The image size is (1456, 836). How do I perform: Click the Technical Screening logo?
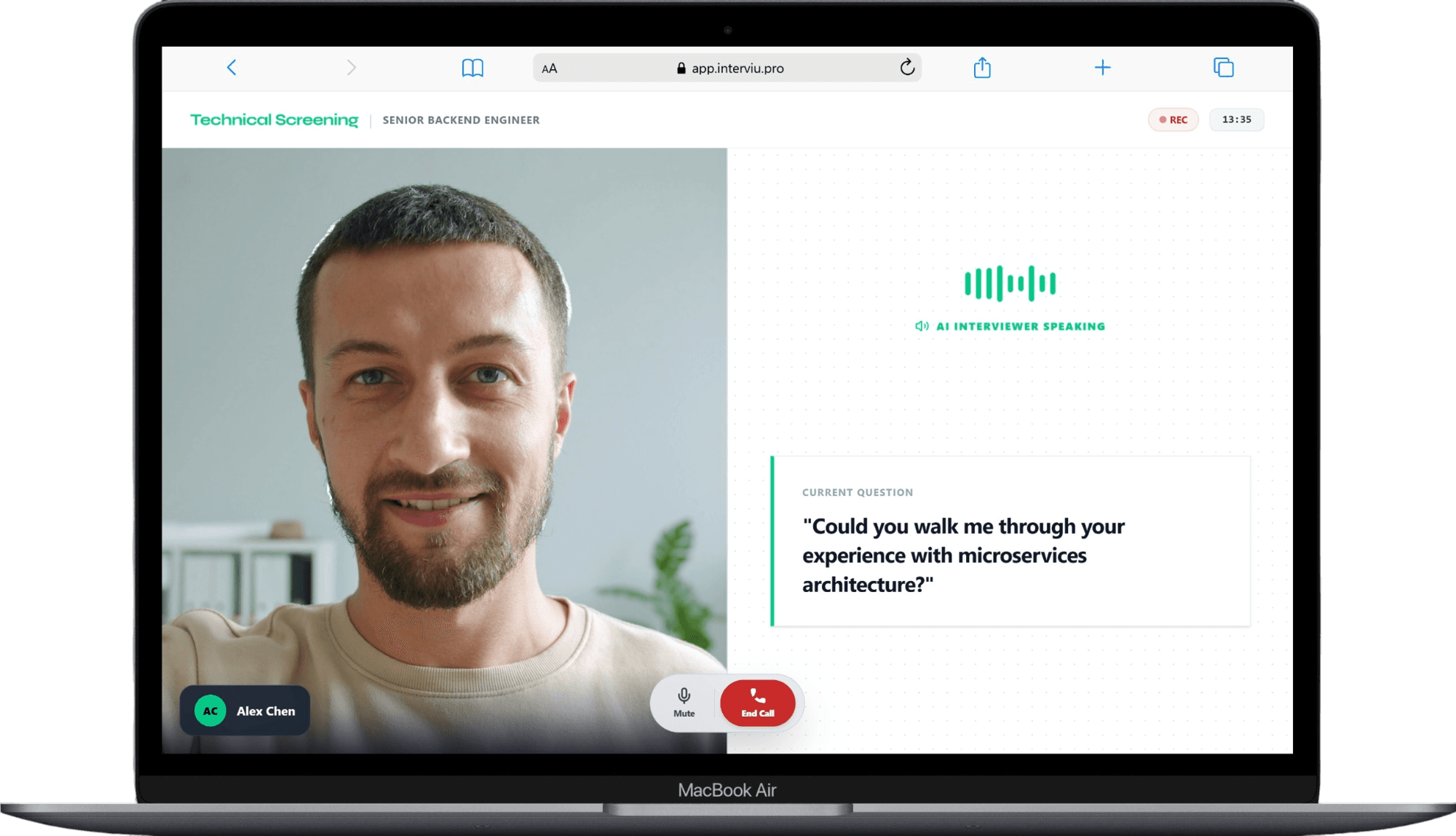point(274,119)
